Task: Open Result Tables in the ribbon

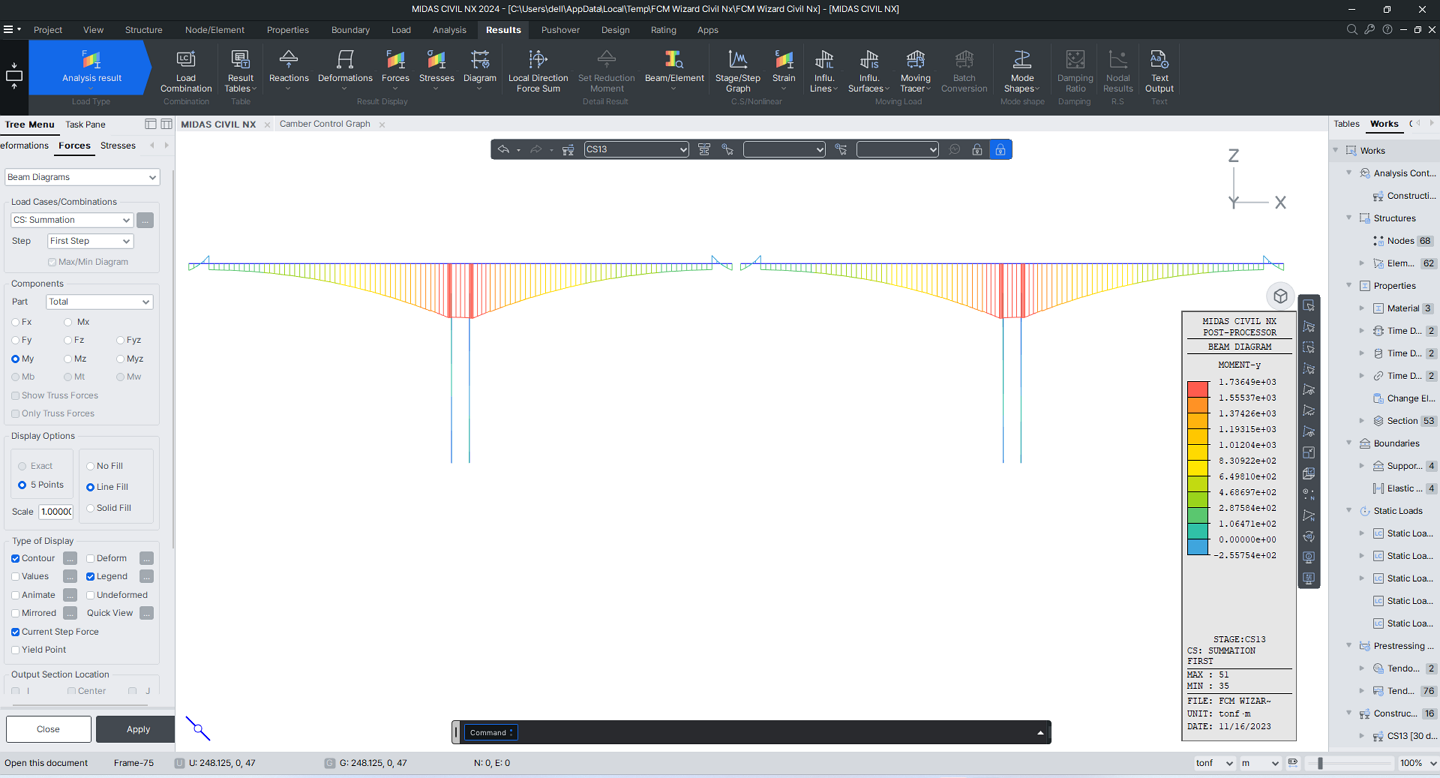Action: [240, 70]
